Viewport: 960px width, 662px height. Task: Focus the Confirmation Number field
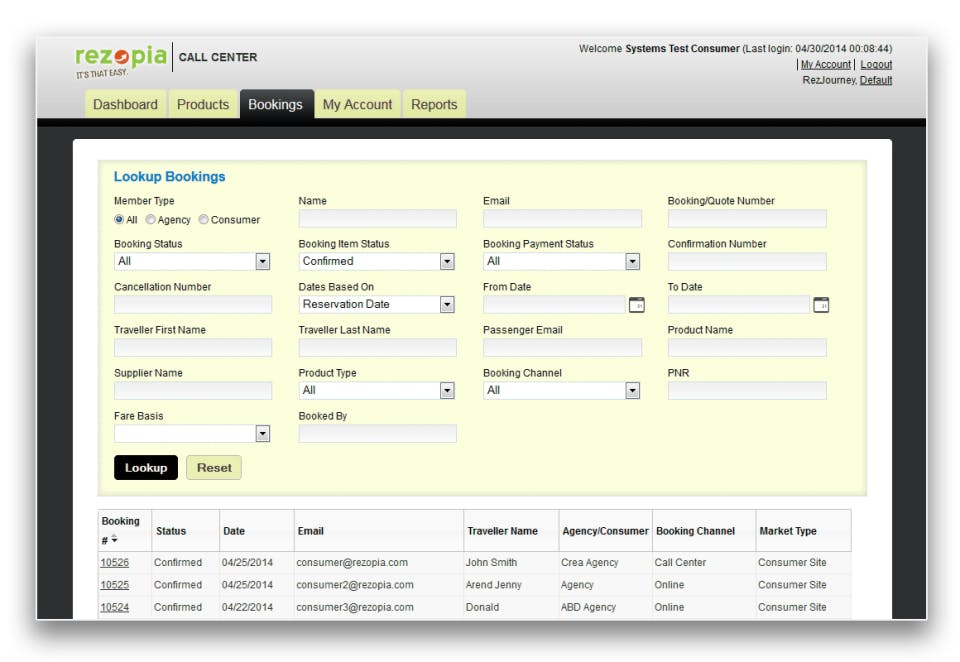pyautogui.click(x=747, y=261)
